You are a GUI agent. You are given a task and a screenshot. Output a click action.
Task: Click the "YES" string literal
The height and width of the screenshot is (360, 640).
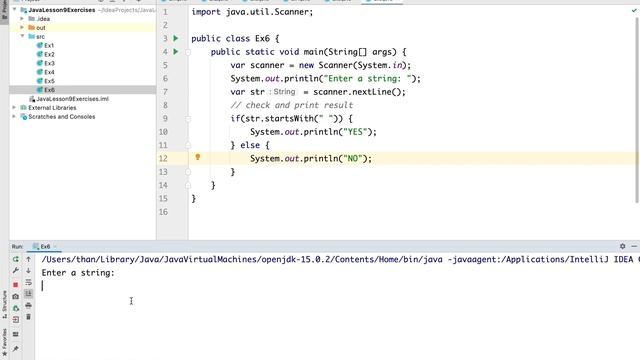click(x=355, y=132)
